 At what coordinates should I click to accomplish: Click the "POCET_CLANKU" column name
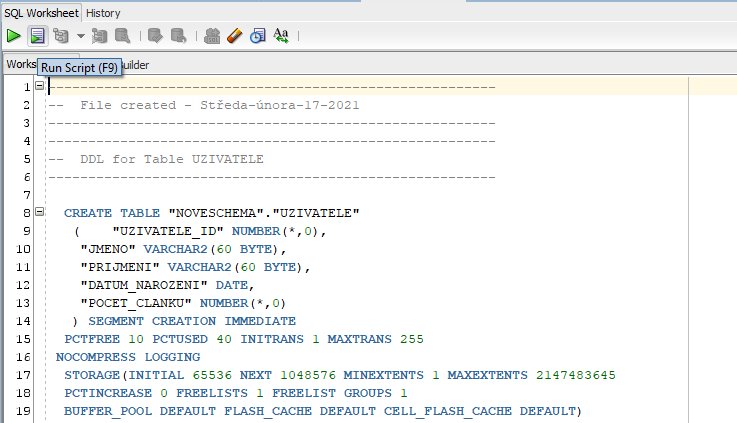click(x=136, y=303)
